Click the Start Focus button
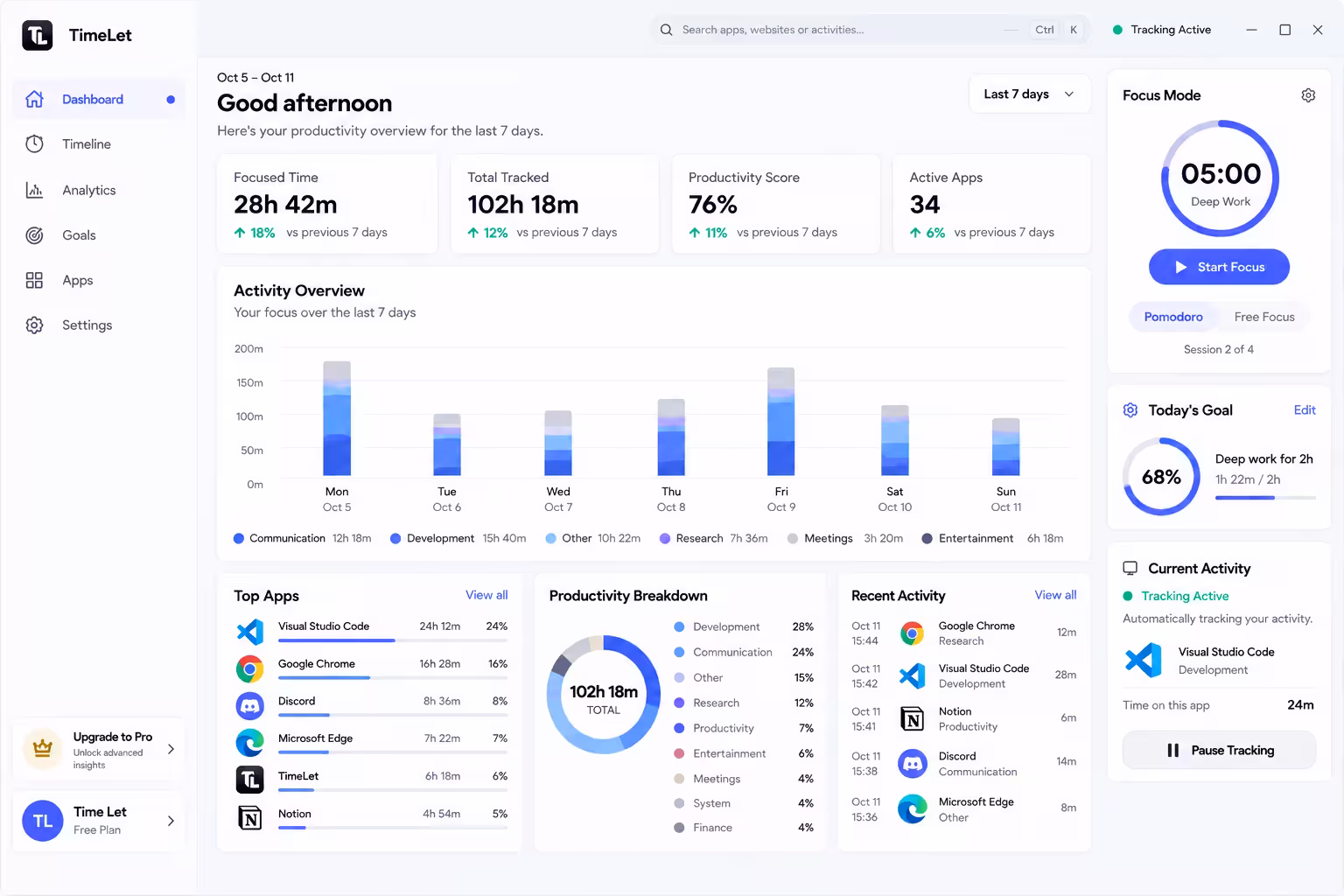This screenshot has width=1344, height=896. click(x=1219, y=267)
